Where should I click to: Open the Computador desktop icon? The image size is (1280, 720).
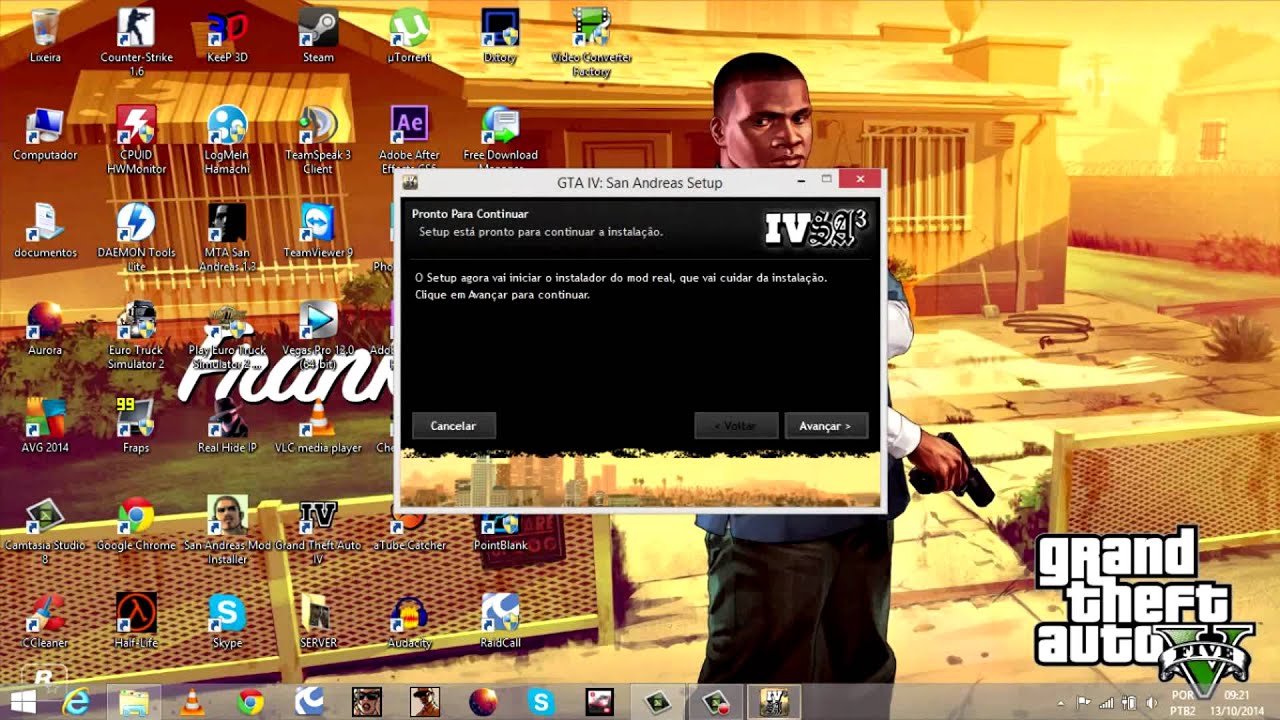45,134
